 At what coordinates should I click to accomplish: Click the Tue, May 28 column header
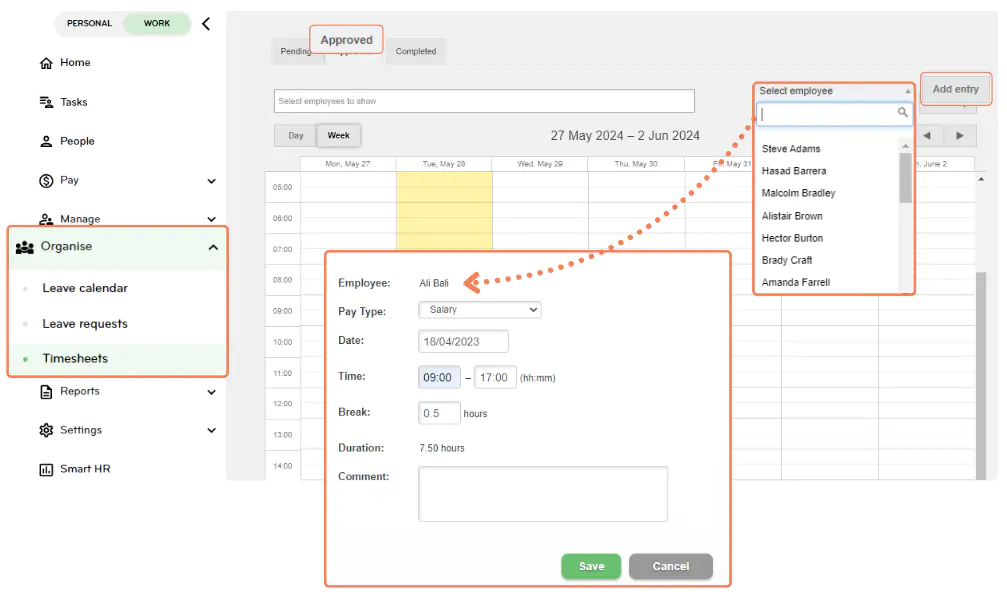(x=444, y=164)
